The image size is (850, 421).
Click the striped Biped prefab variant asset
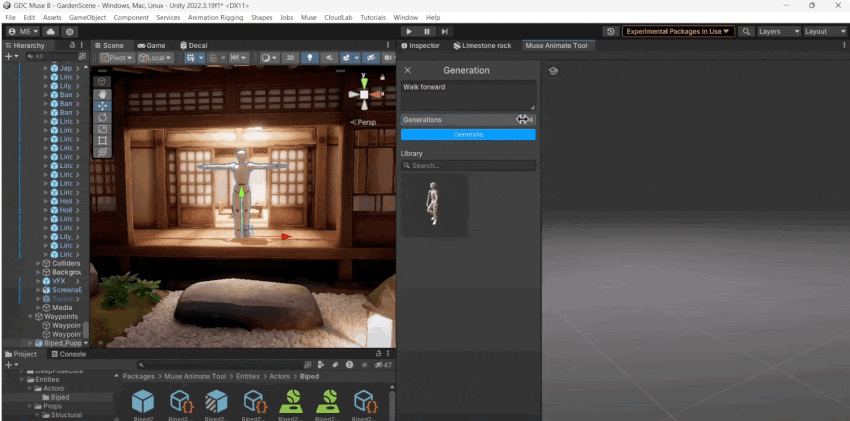click(217, 401)
